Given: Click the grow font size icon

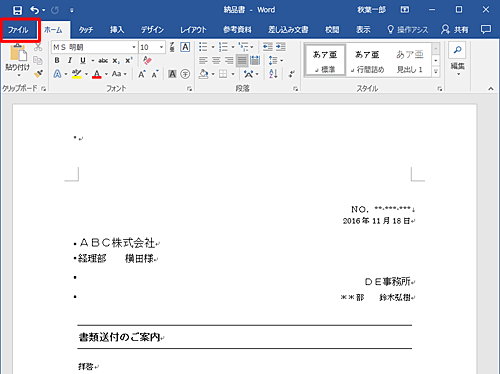Looking at the screenshot, I should [142, 74].
